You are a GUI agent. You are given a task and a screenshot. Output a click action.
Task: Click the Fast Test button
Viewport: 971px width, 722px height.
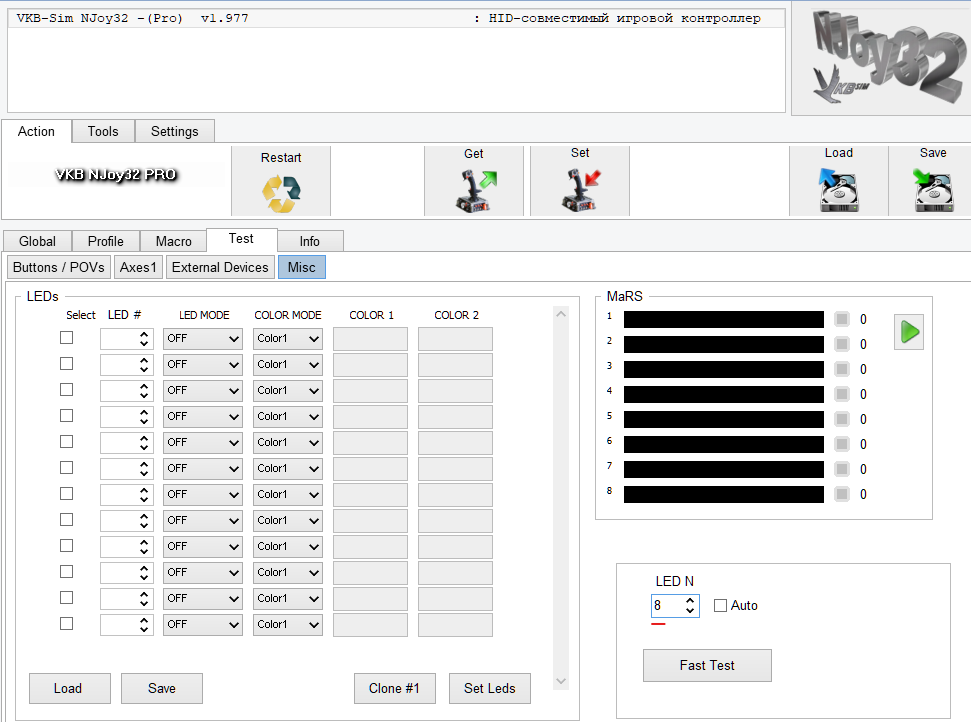[x=707, y=666]
